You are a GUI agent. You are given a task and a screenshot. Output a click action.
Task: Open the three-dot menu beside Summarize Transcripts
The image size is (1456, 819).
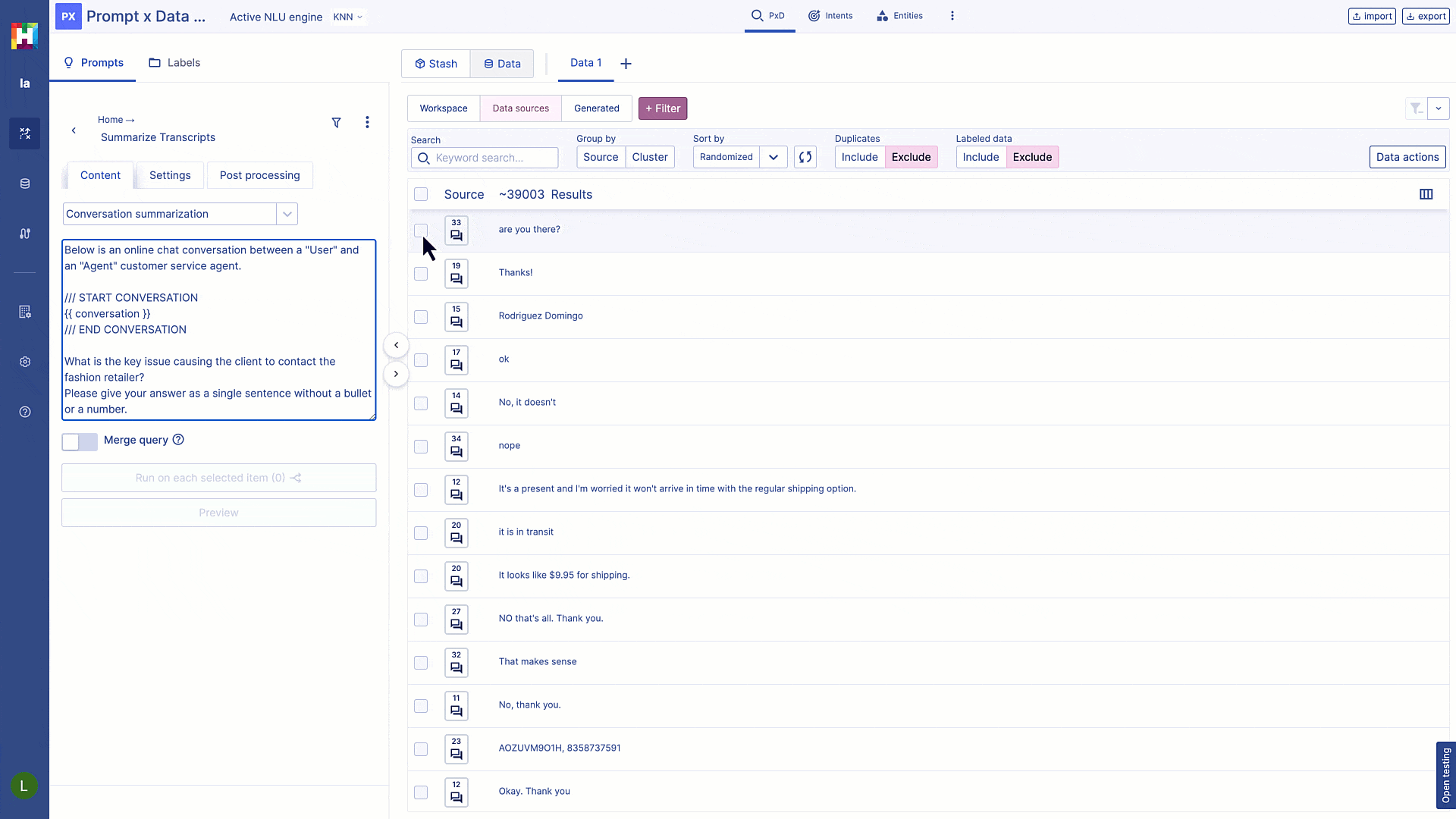367,122
